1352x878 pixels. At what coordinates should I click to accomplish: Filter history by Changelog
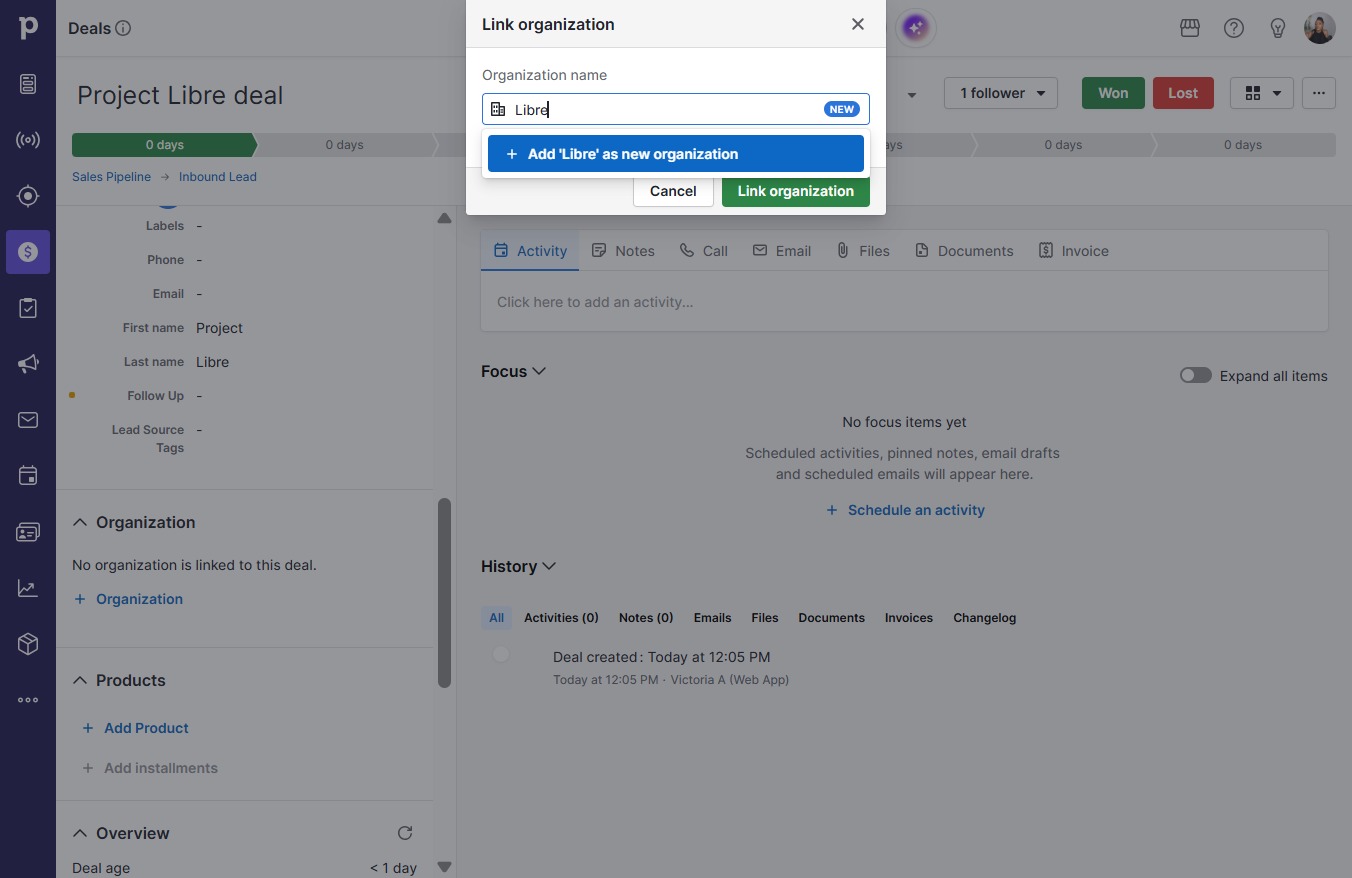984,618
